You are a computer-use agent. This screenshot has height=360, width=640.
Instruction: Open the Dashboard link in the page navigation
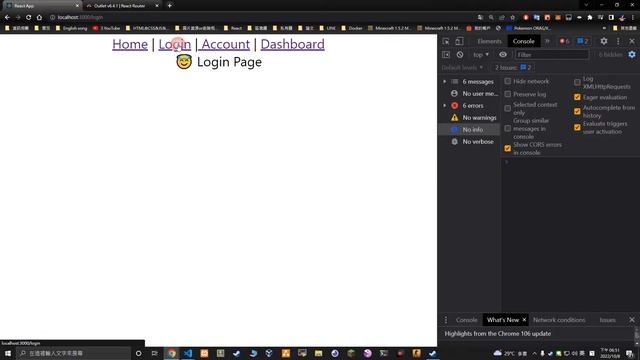point(293,44)
